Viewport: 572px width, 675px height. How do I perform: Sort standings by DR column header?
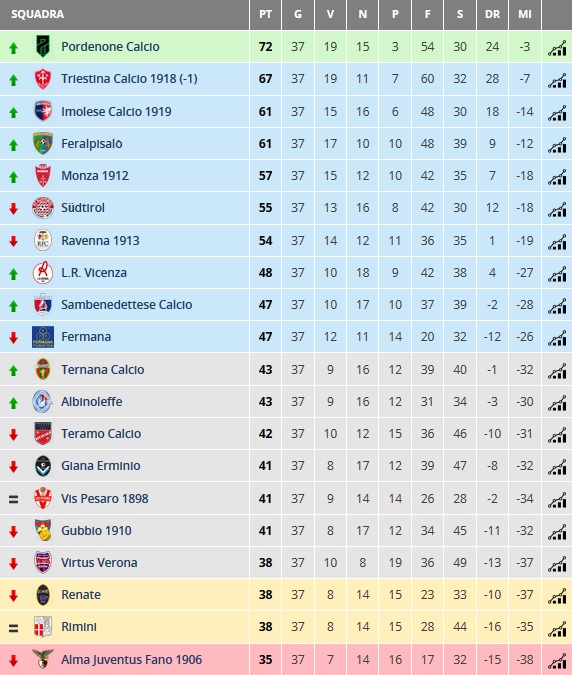tap(492, 14)
